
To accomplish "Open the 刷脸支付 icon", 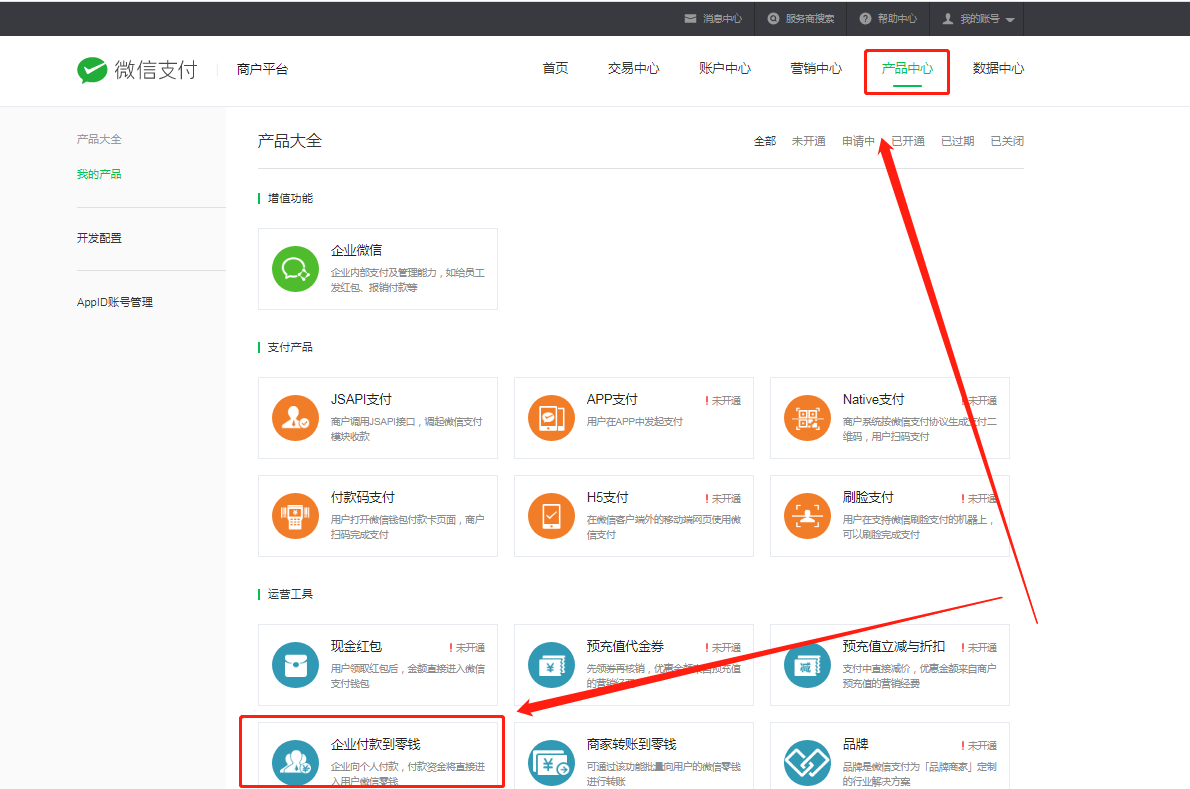I will click(807, 516).
